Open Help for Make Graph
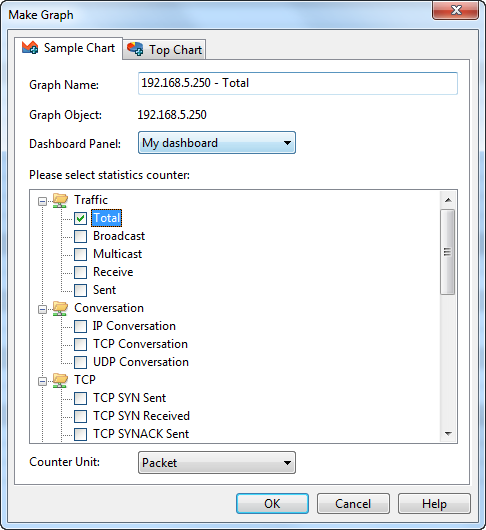 coord(434,504)
